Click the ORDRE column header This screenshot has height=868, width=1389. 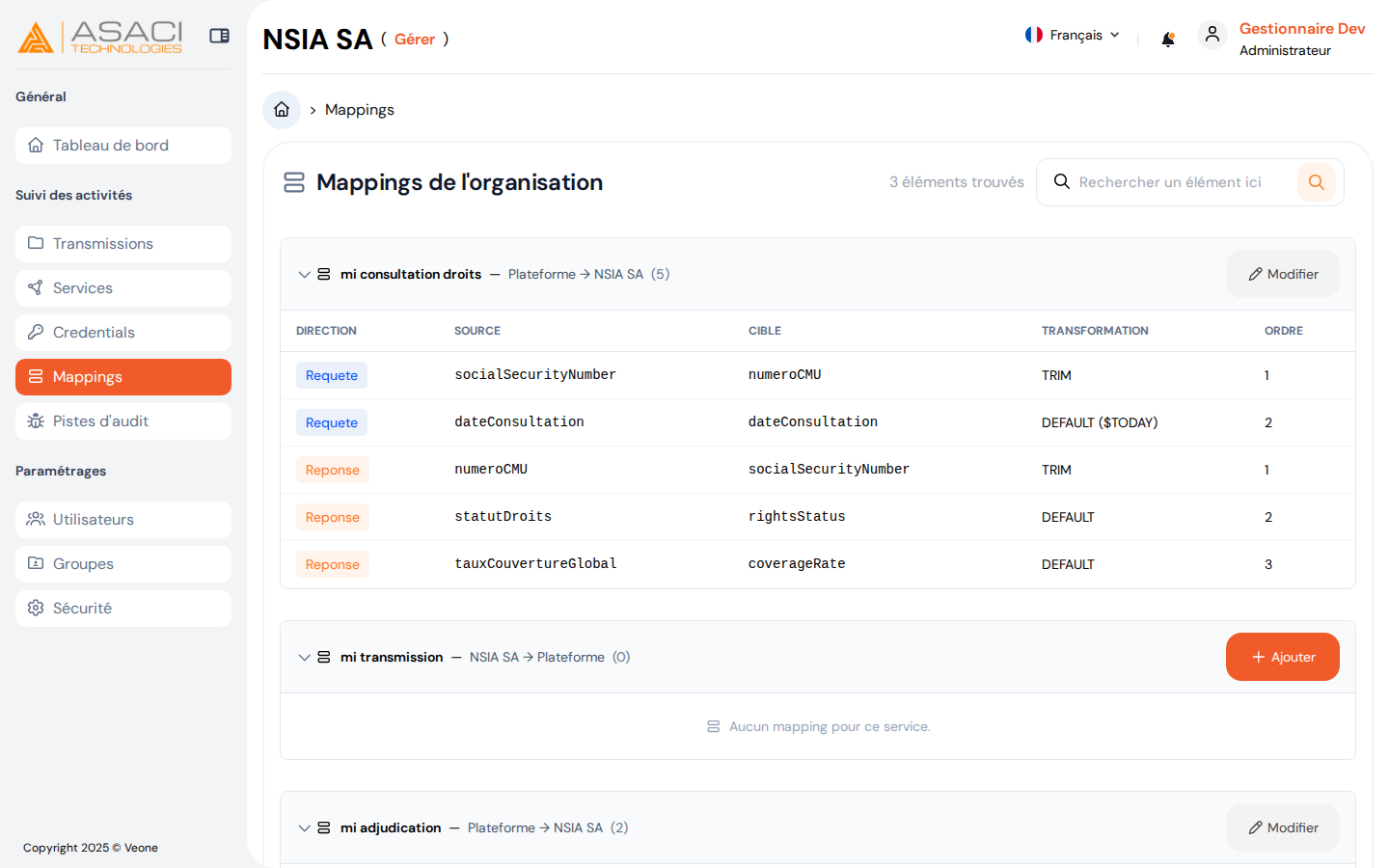1284,331
